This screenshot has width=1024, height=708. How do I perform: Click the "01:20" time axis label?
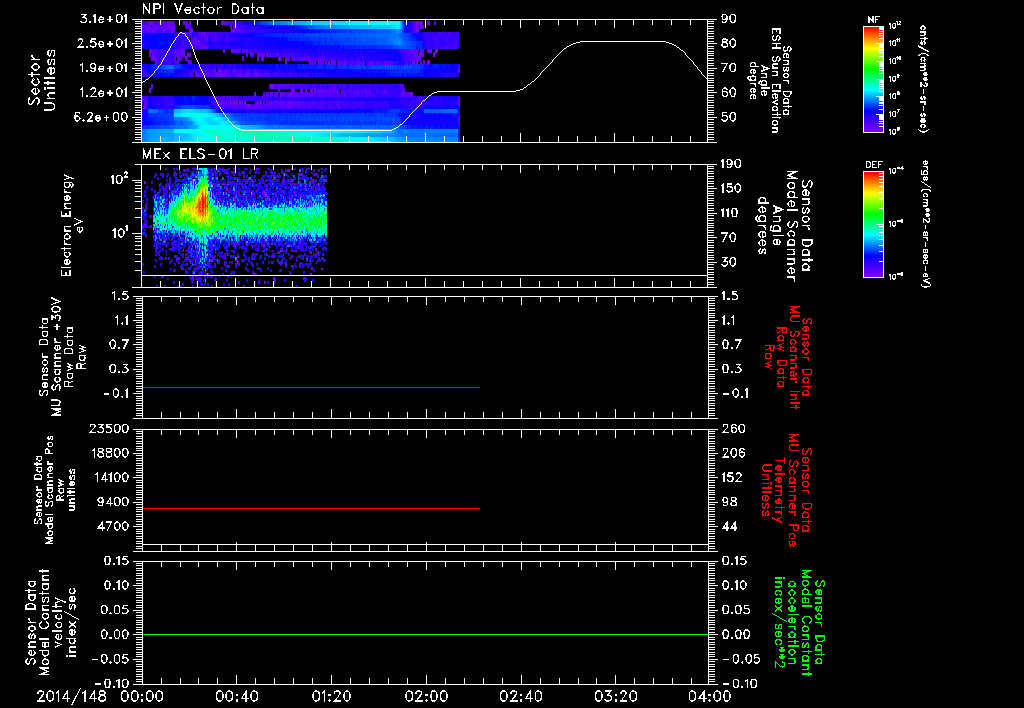coord(331,696)
